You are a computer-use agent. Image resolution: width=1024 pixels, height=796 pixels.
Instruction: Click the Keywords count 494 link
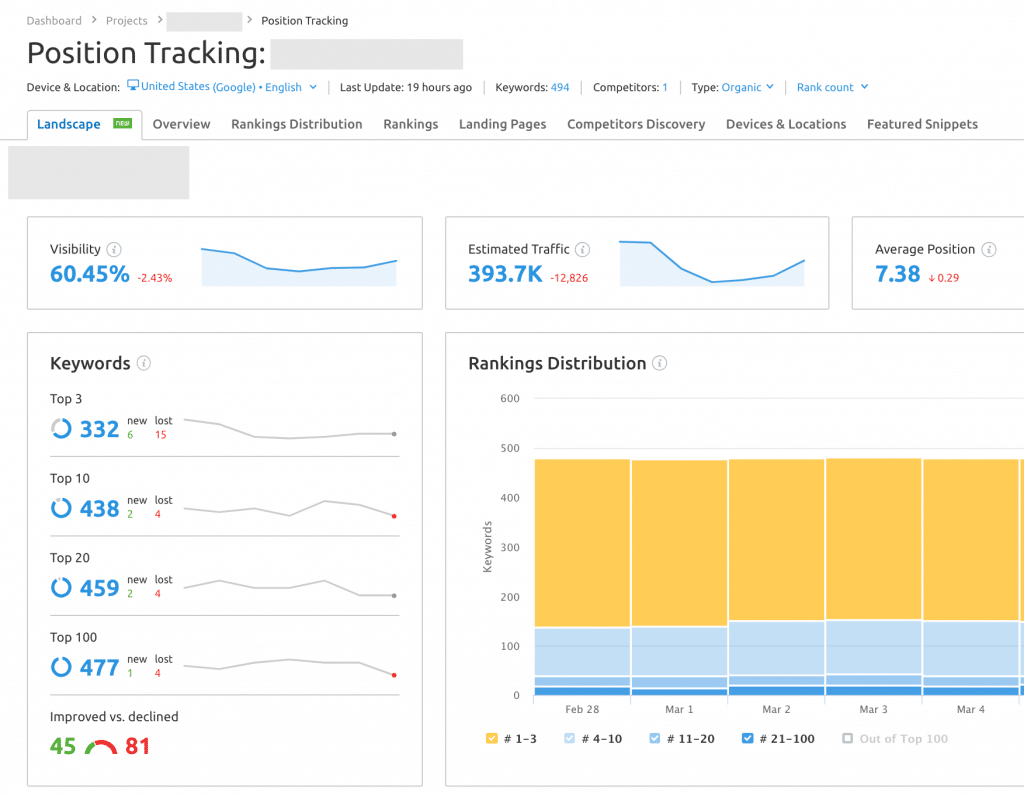(x=560, y=87)
